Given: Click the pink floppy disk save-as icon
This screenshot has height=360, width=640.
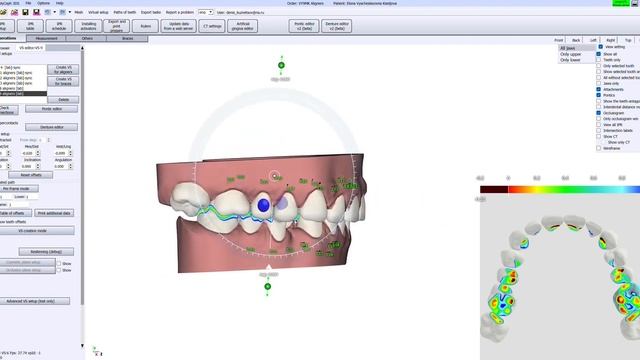Looking at the screenshot, I should pos(36,12).
